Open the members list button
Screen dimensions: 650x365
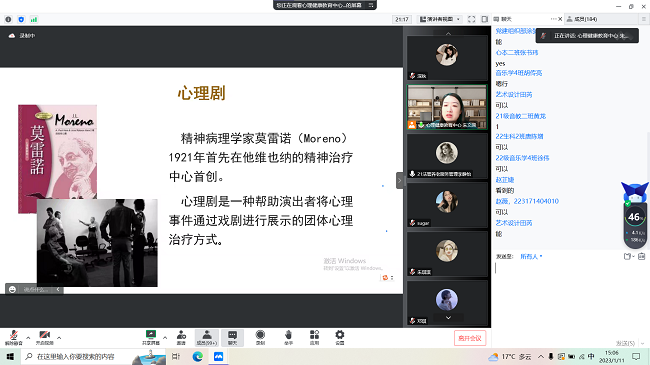pyautogui.click(x=207, y=338)
